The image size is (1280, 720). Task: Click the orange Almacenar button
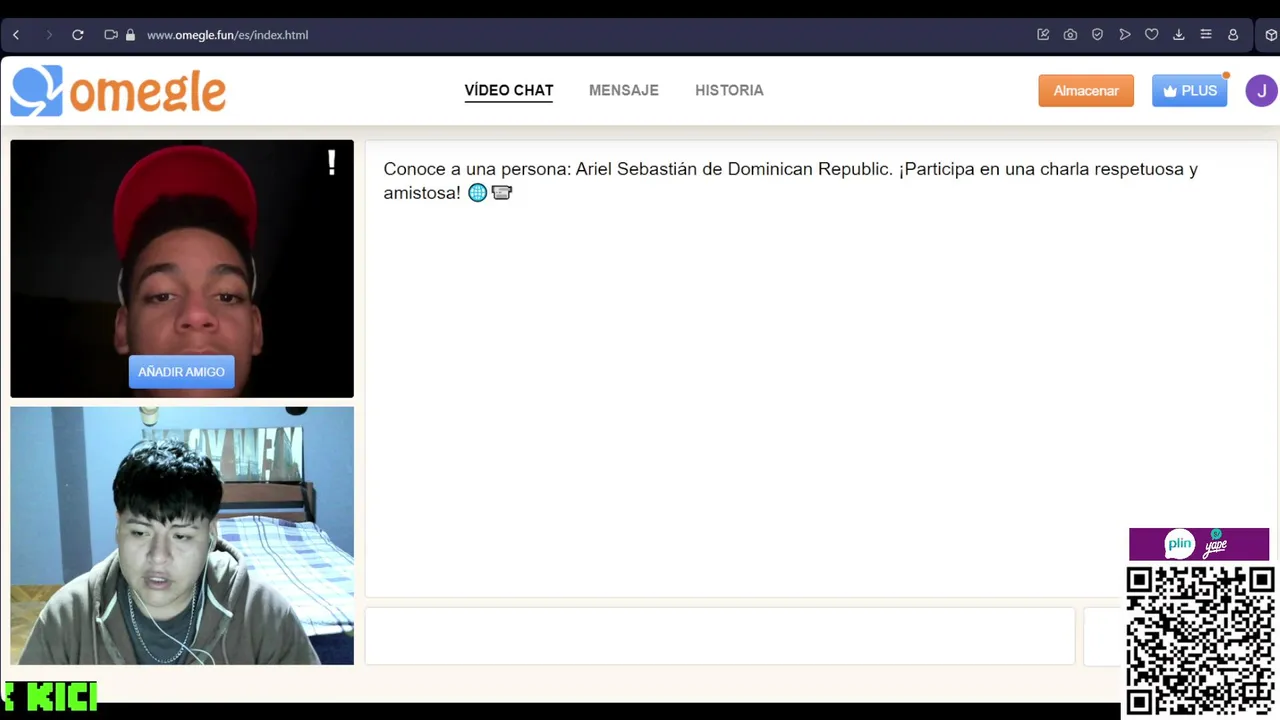click(x=1086, y=91)
